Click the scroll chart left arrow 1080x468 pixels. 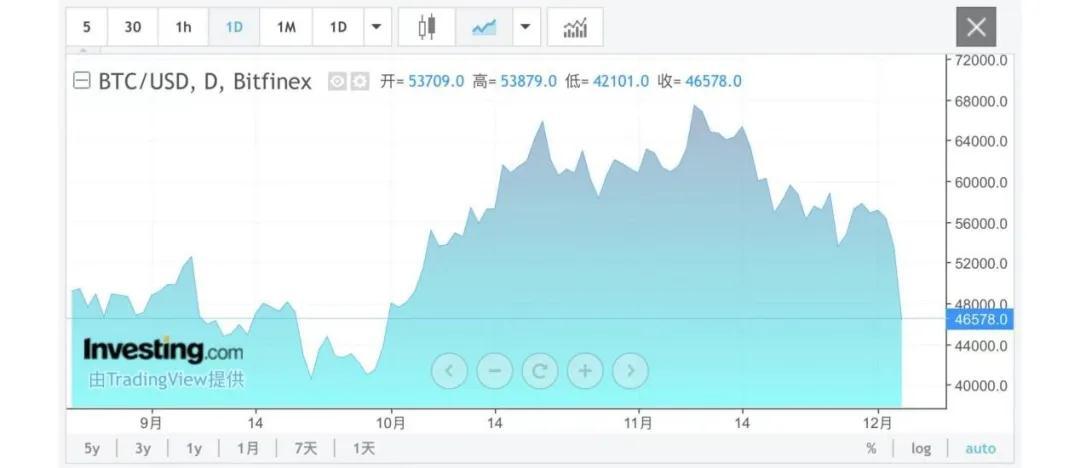pyautogui.click(x=449, y=371)
